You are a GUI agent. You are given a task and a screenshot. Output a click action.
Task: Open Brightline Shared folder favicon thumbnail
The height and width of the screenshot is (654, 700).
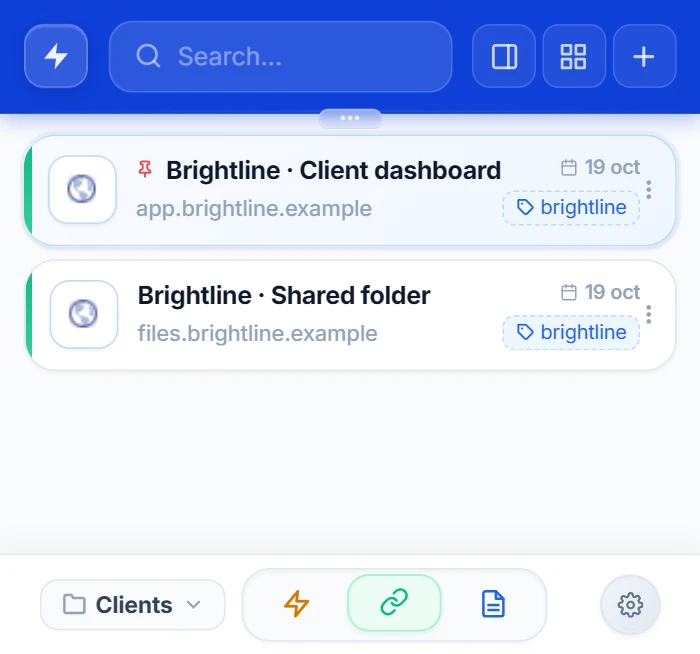[x=83, y=314]
